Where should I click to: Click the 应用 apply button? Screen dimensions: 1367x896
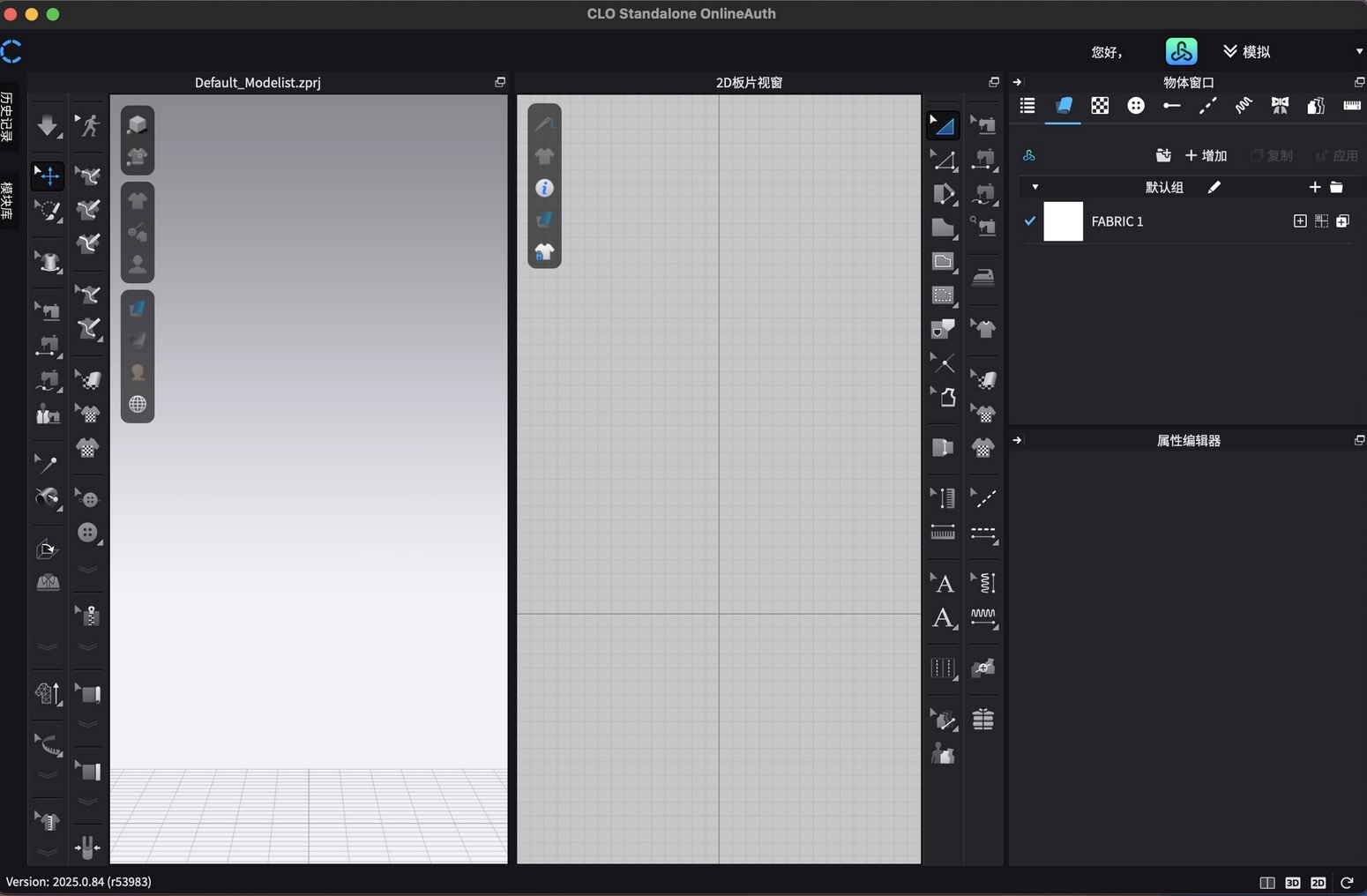(1337, 155)
